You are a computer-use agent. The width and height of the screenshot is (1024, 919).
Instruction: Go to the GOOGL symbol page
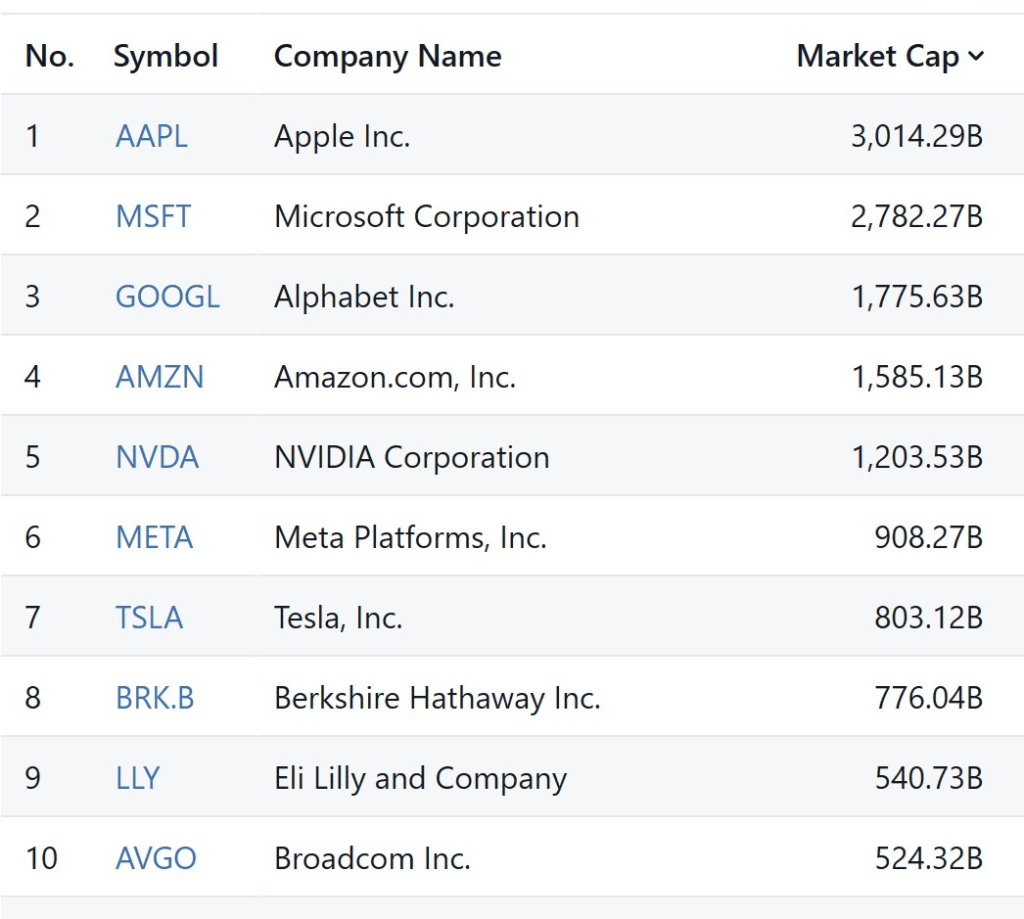(x=167, y=297)
